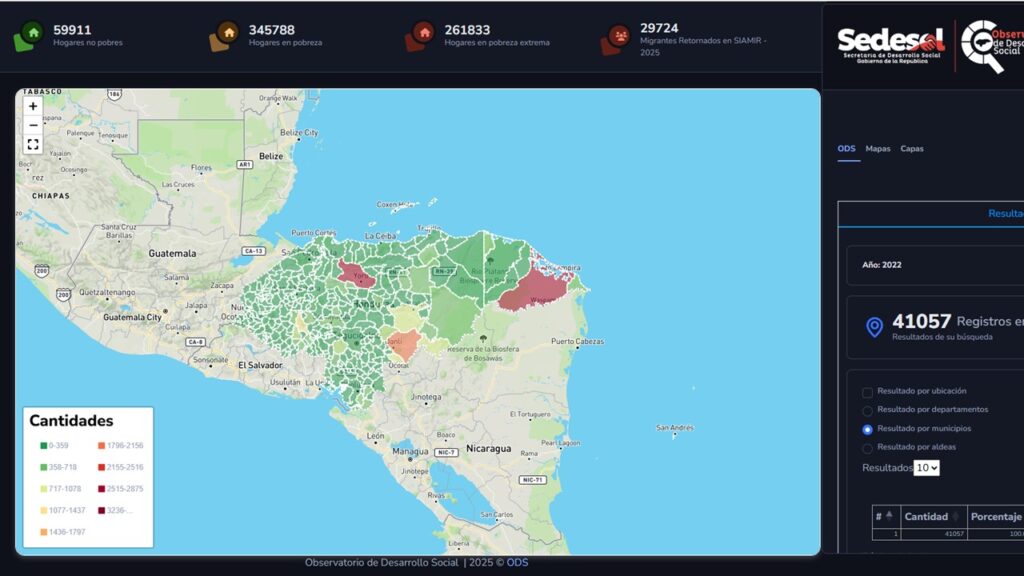This screenshot has width=1024, height=576.
Task: Sort table by the # column
Action: [884, 516]
